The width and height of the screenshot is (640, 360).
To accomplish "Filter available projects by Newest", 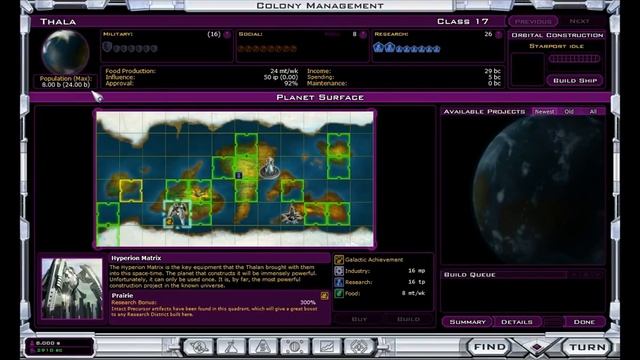I will click(544, 111).
